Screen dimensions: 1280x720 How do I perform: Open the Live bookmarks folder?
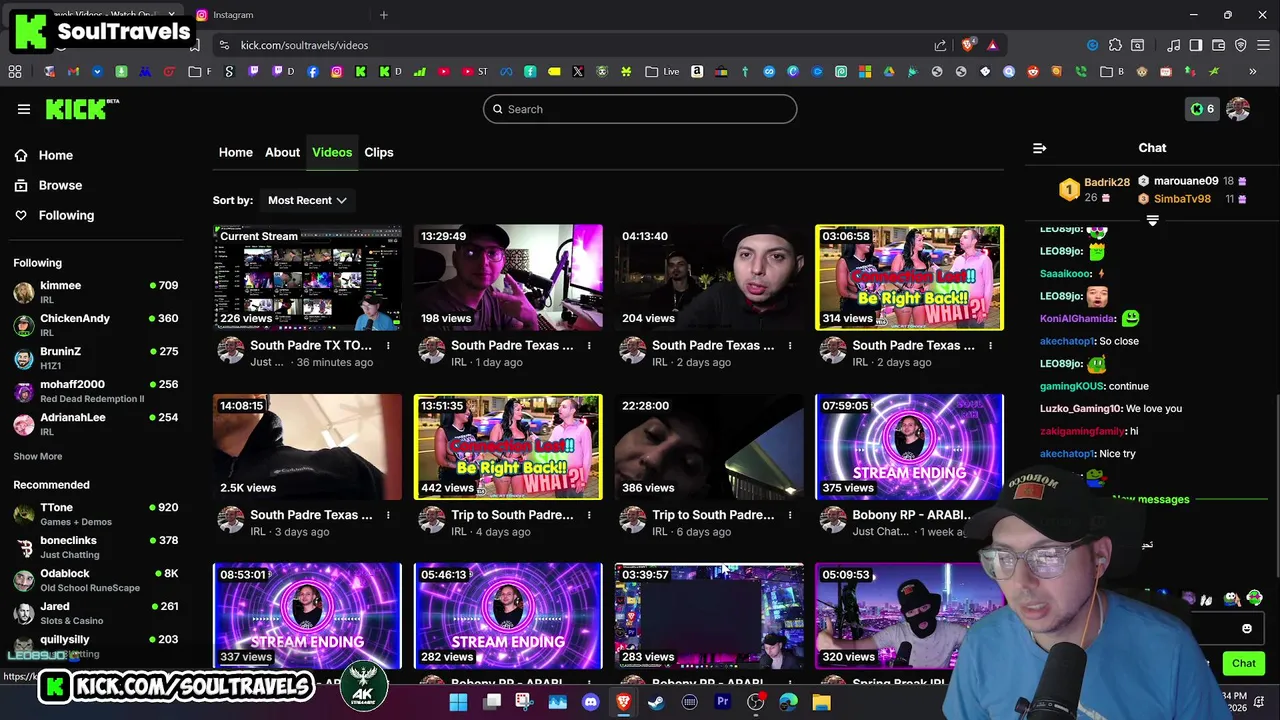pyautogui.click(x=662, y=72)
